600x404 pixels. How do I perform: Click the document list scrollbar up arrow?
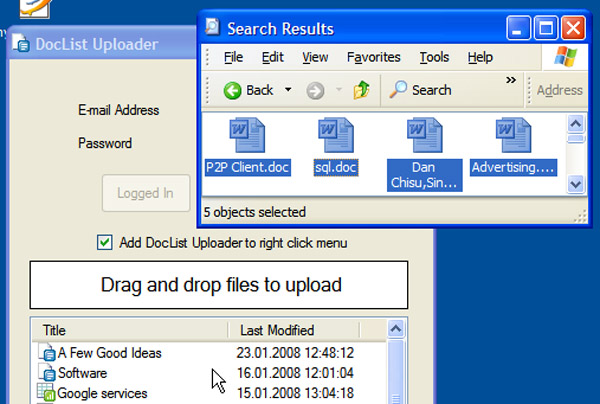coord(396,329)
